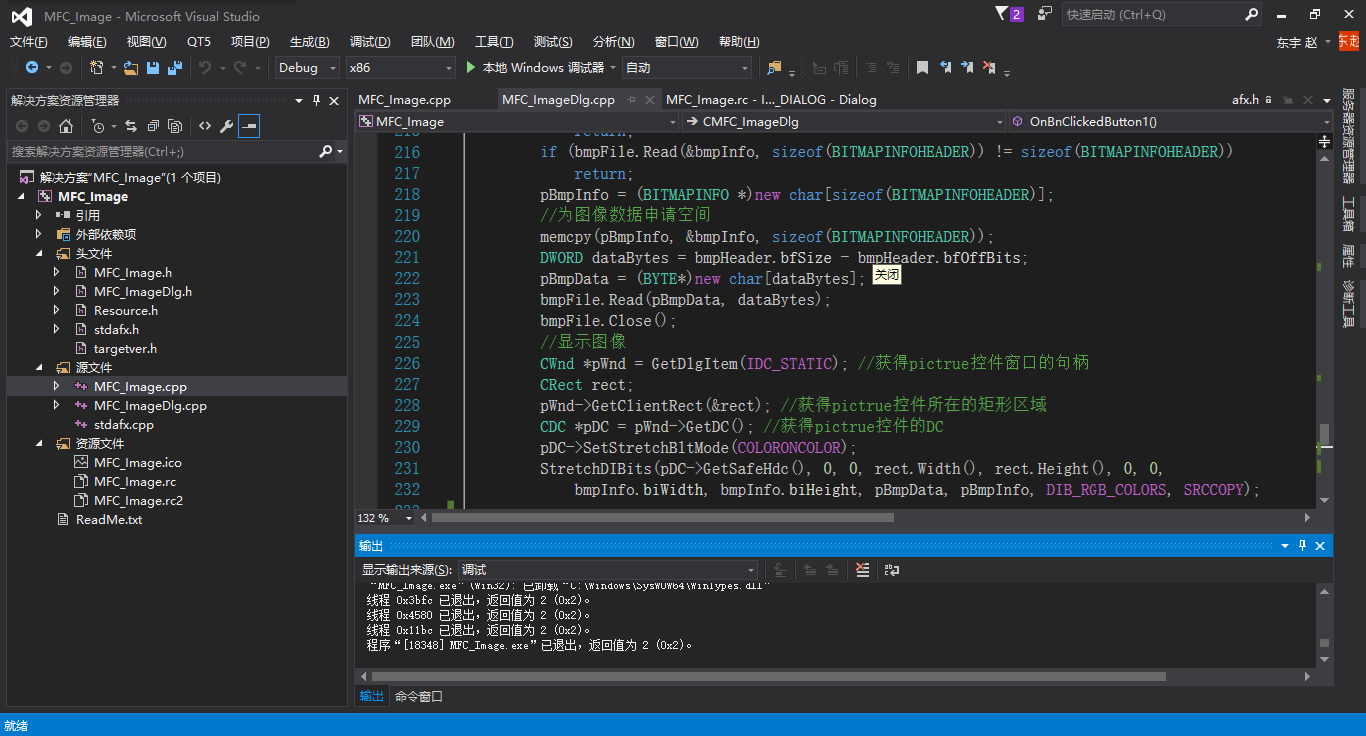
Task: Click the Navigate Backward arrow in main toolbar
Action: point(32,67)
